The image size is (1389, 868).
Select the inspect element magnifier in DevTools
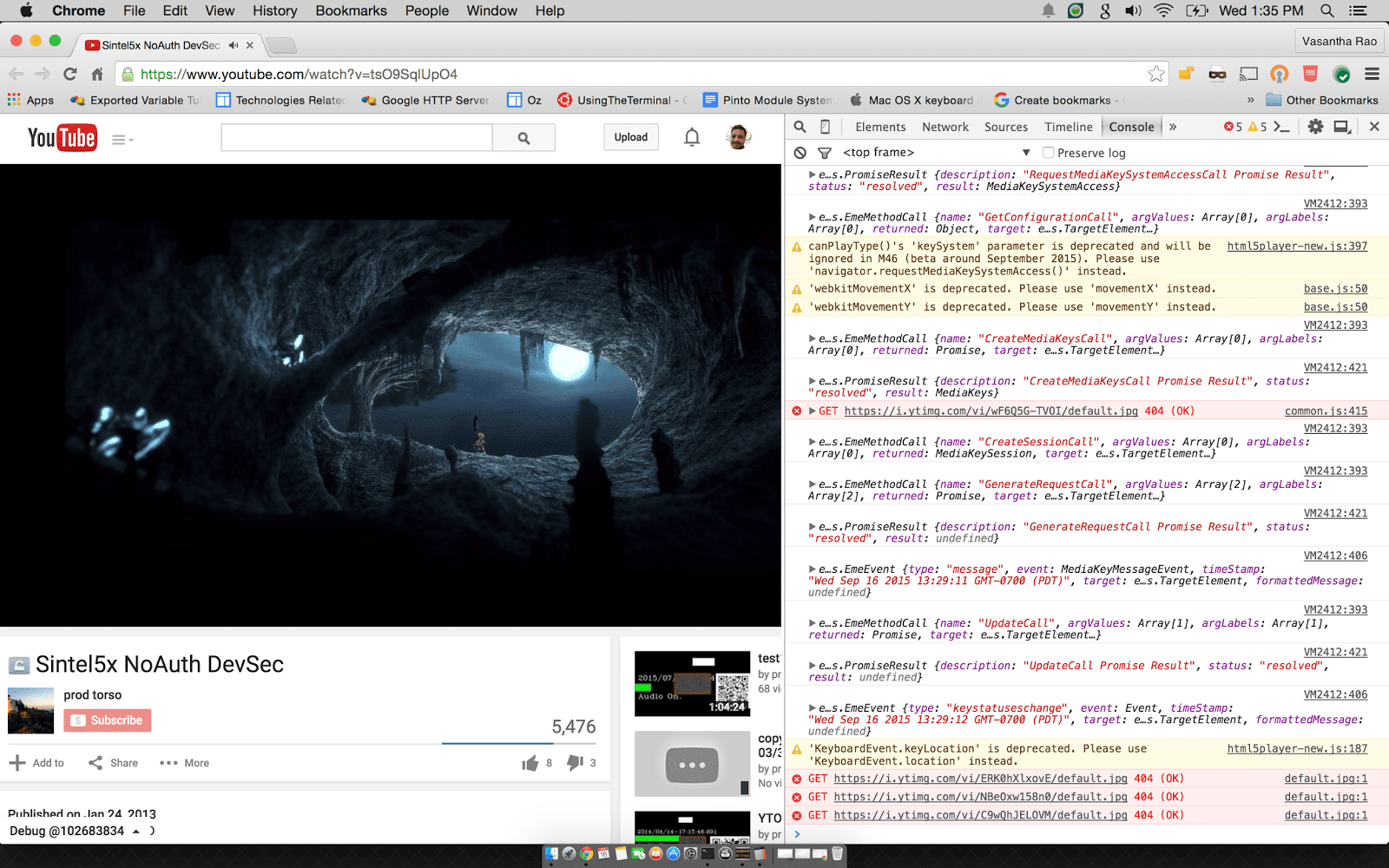(x=799, y=127)
